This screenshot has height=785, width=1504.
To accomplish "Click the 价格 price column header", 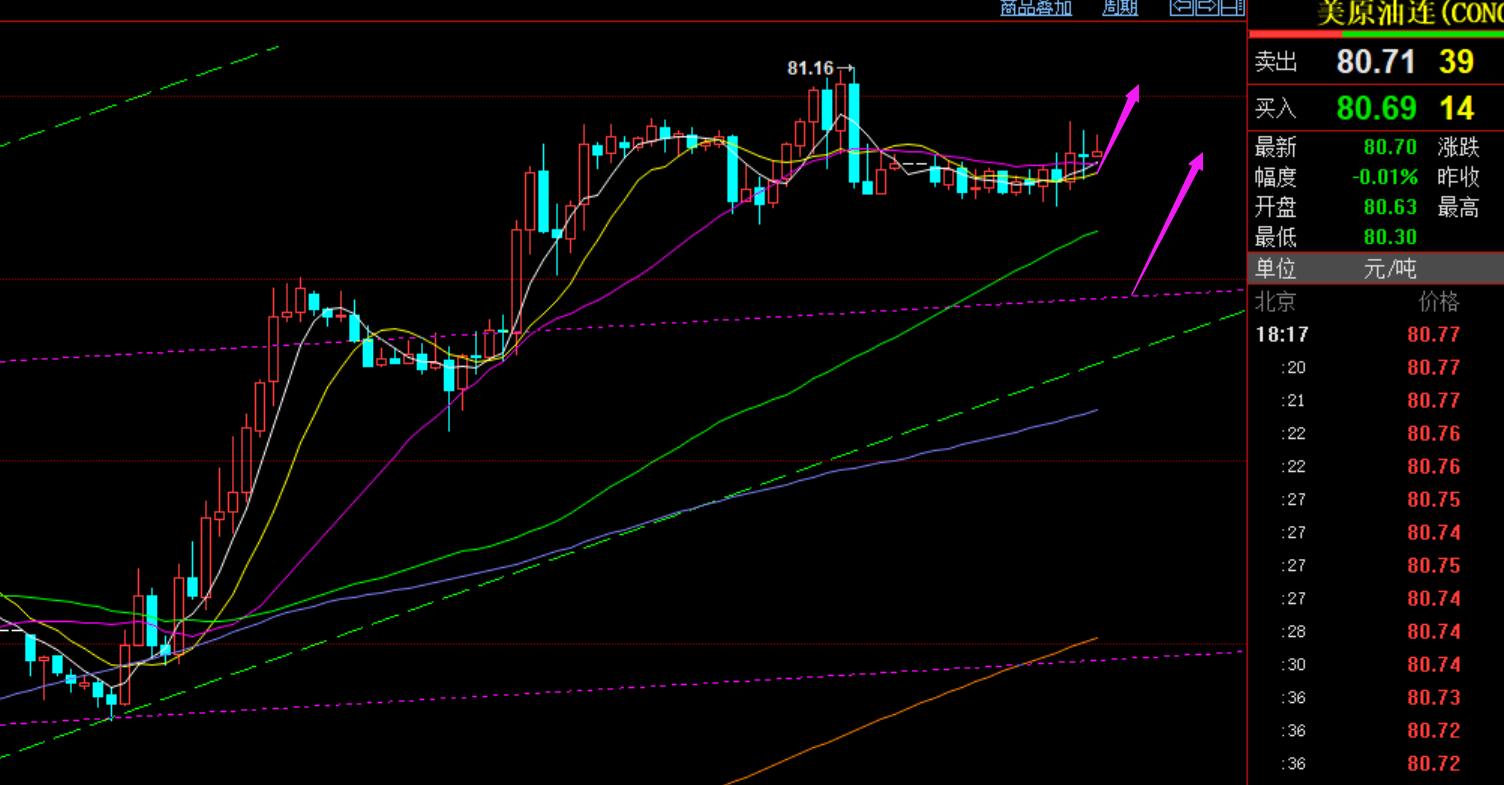I will (x=1439, y=301).
